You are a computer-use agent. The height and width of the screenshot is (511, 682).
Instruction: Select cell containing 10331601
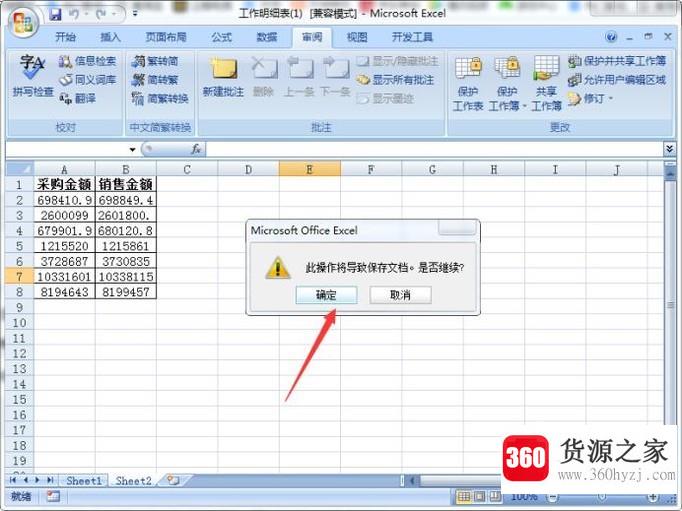[64, 277]
